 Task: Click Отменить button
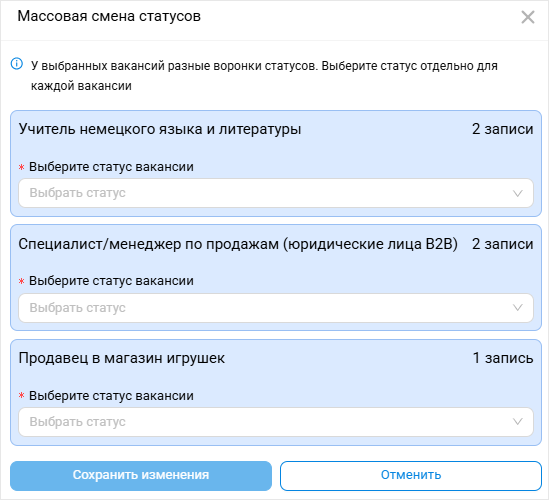tap(411, 475)
